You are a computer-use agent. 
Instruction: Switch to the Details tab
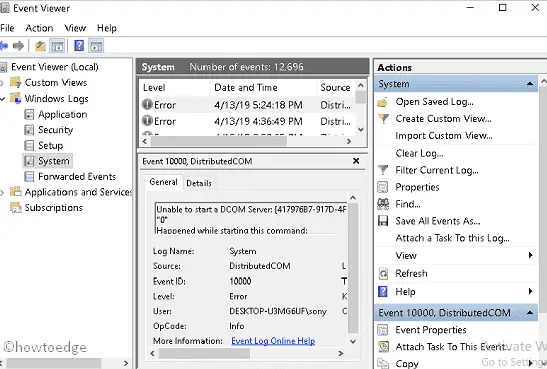199,183
